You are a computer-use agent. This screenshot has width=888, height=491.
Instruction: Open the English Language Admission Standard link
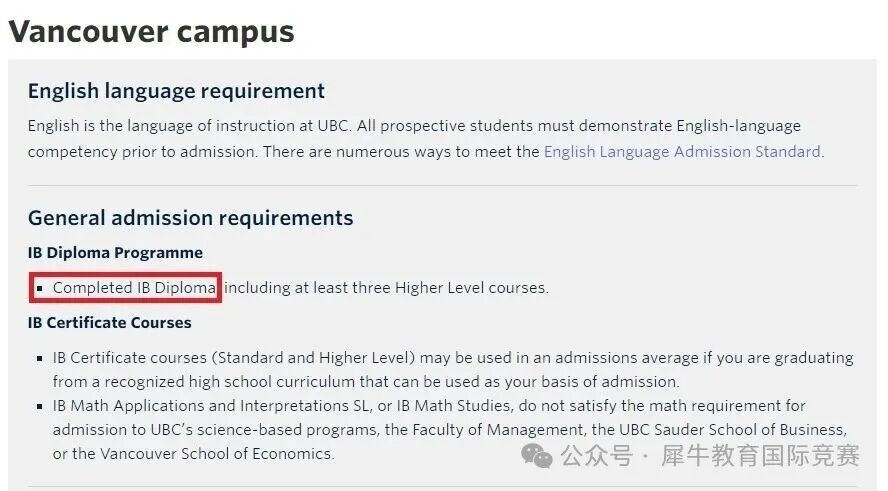pos(682,152)
